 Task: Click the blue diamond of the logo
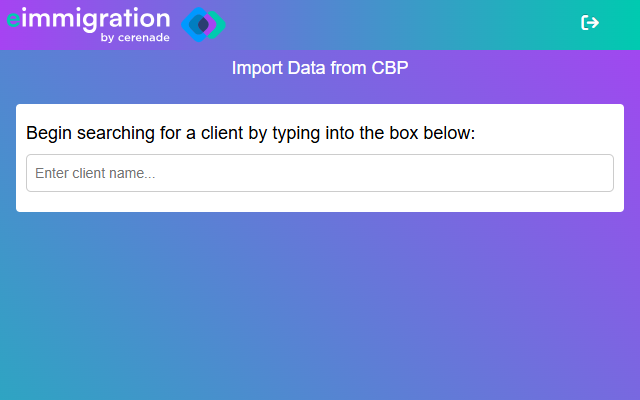(193, 24)
